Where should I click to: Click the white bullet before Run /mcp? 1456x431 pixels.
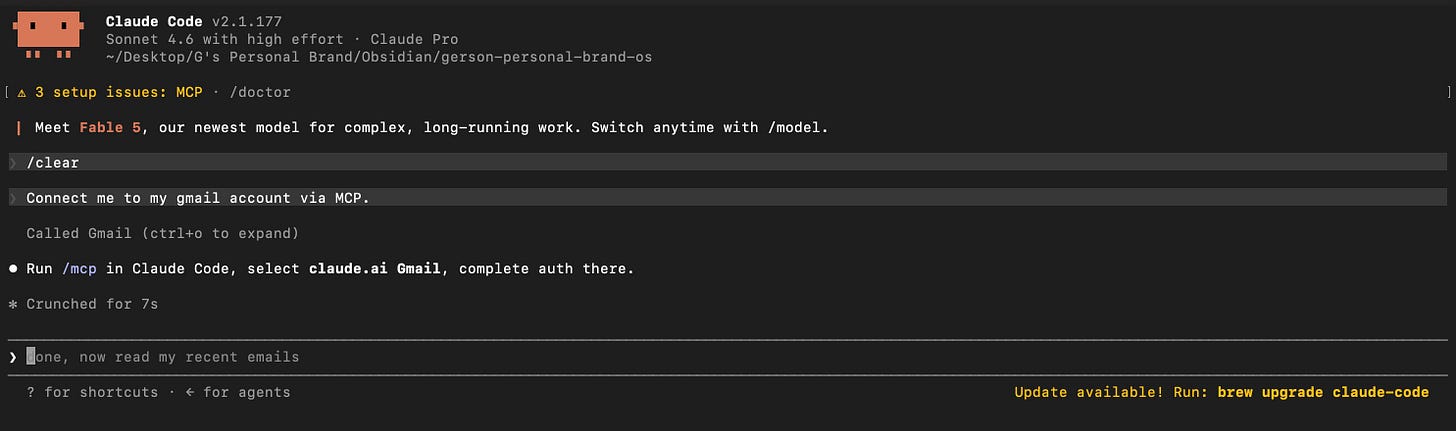tap(13, 269)
